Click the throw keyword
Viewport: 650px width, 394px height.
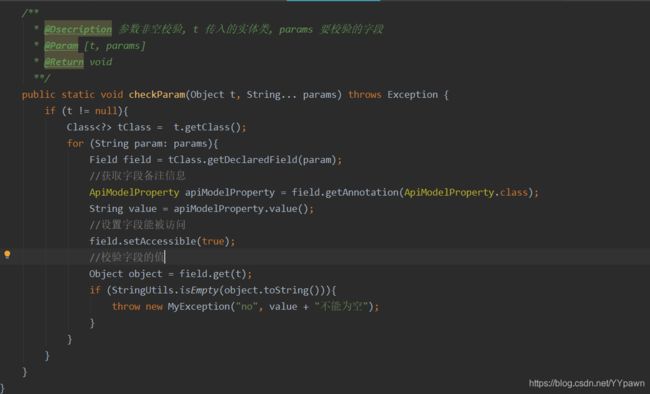[126, 306]
